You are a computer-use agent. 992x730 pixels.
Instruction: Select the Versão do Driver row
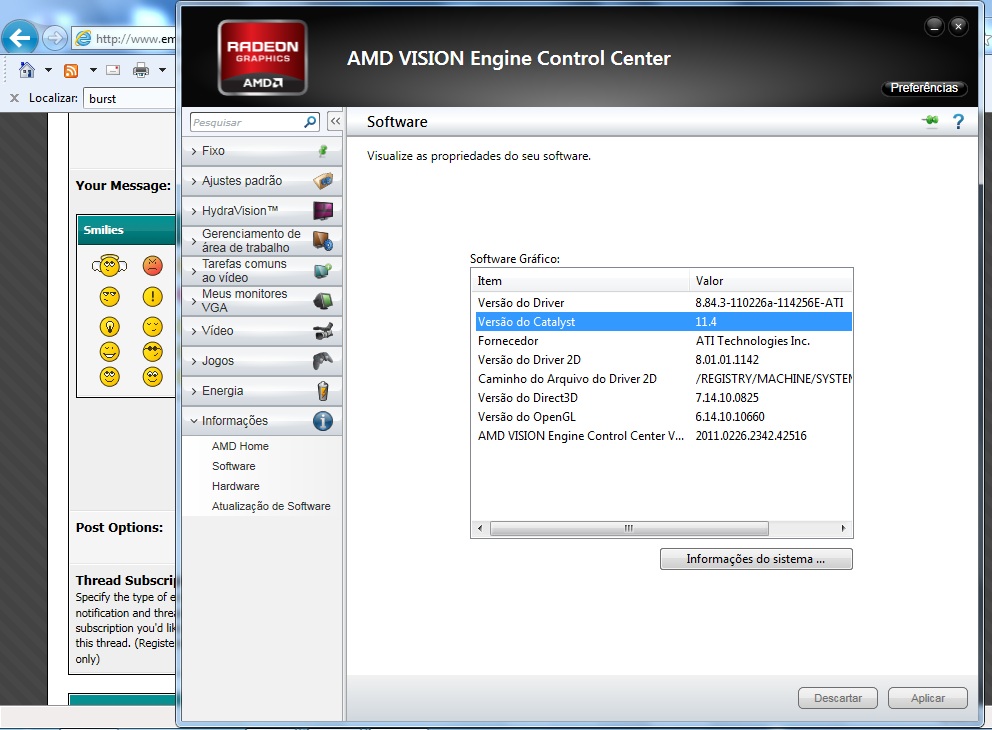pos(664,302)
